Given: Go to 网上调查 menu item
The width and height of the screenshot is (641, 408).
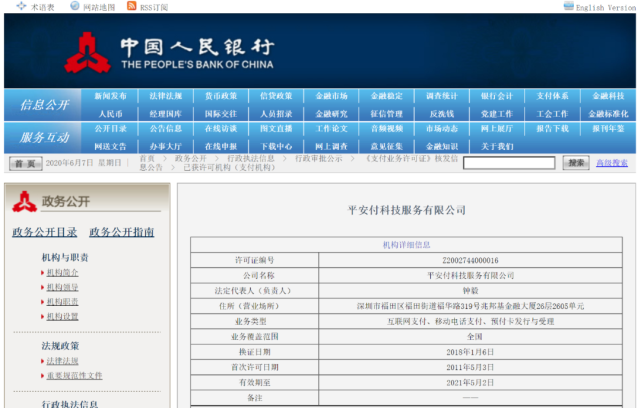Looking at the screenshot, I should [x=332, y=146].
